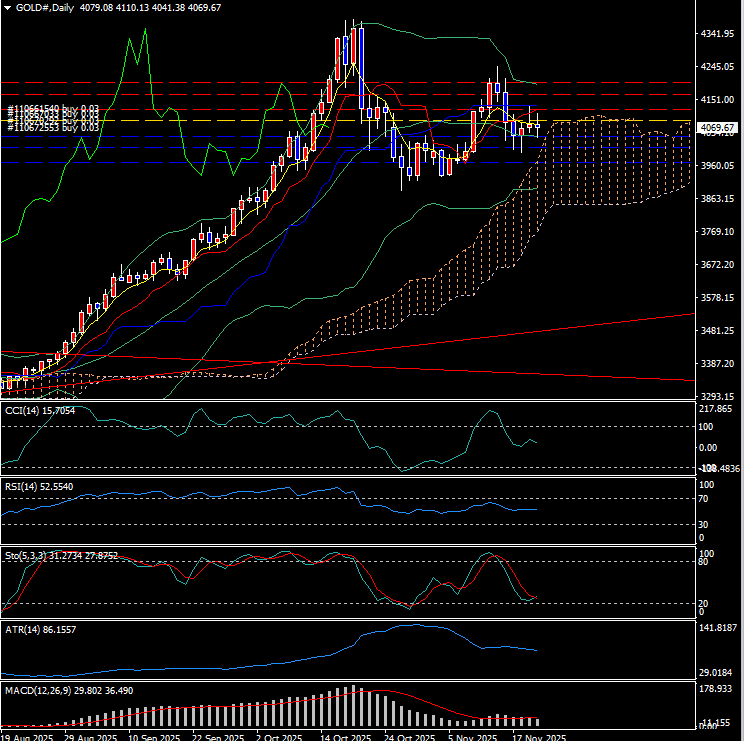Click the triangle icon before GOLD#,Daily title
Viewport: 744px width, 741px height.
(8, 7)
